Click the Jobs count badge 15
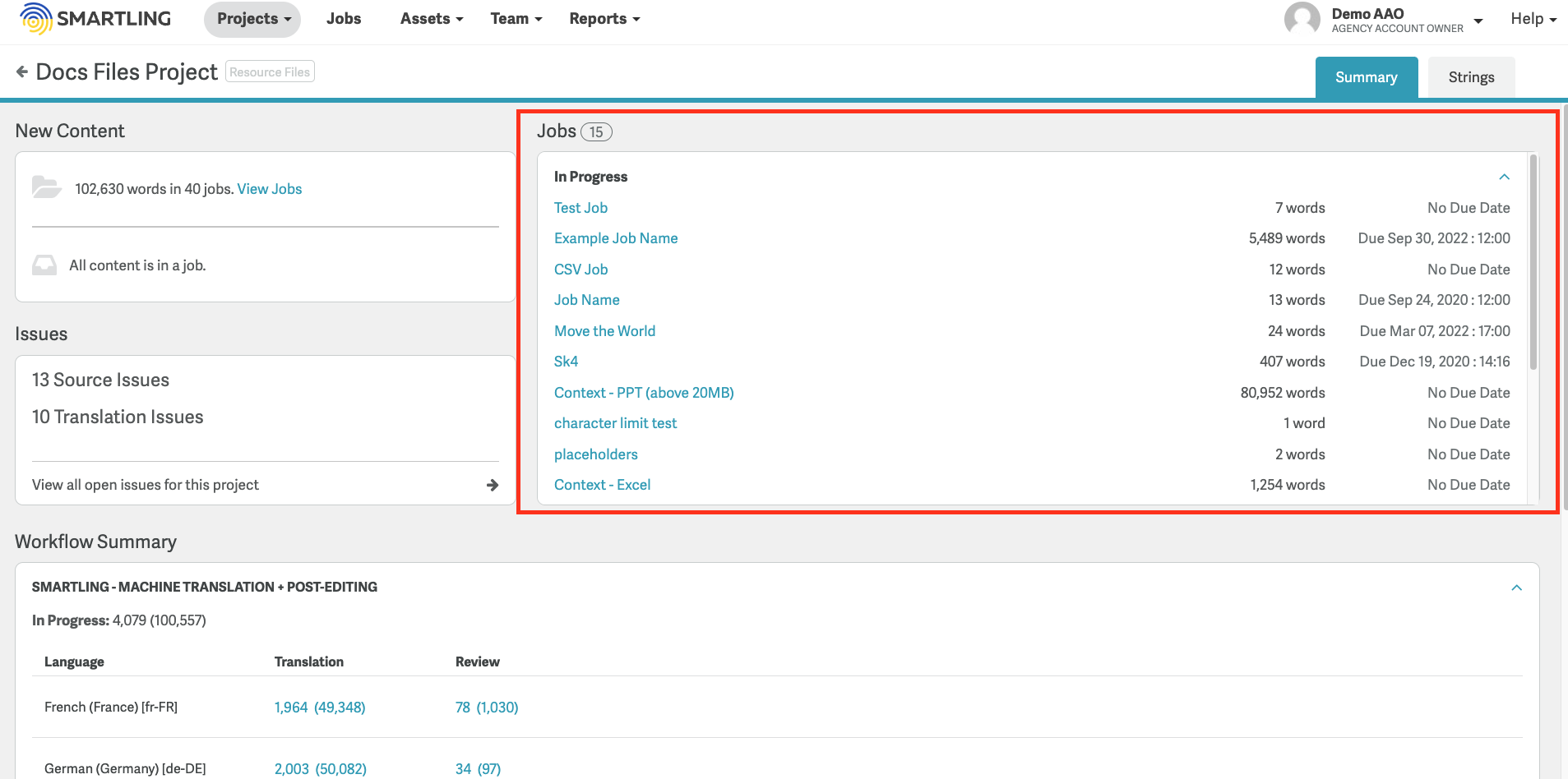The height and width of the screenshot is (779, 1568). 596,131
